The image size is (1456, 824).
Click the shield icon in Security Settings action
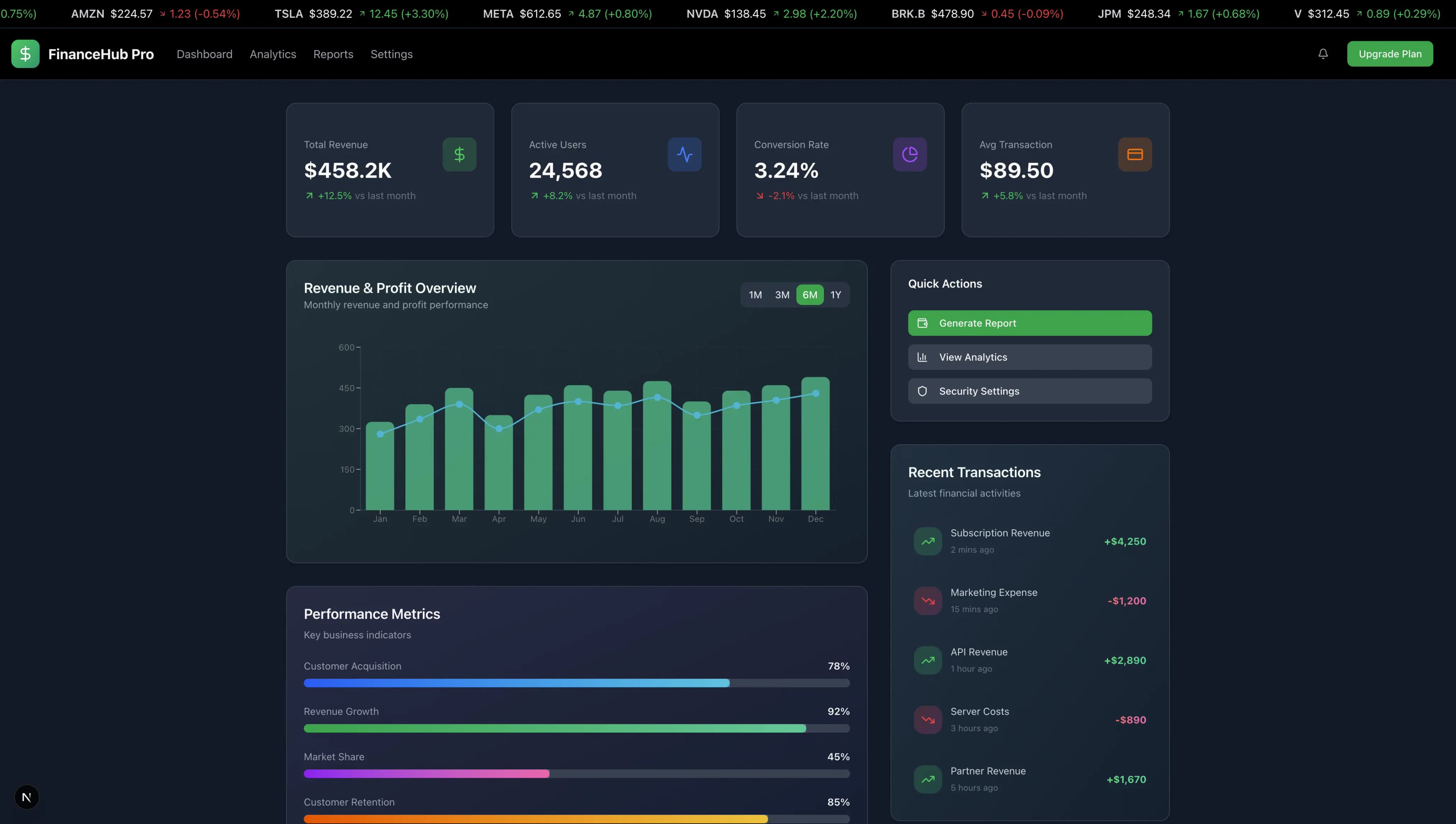pyautogui.click(x=922, y=390)
